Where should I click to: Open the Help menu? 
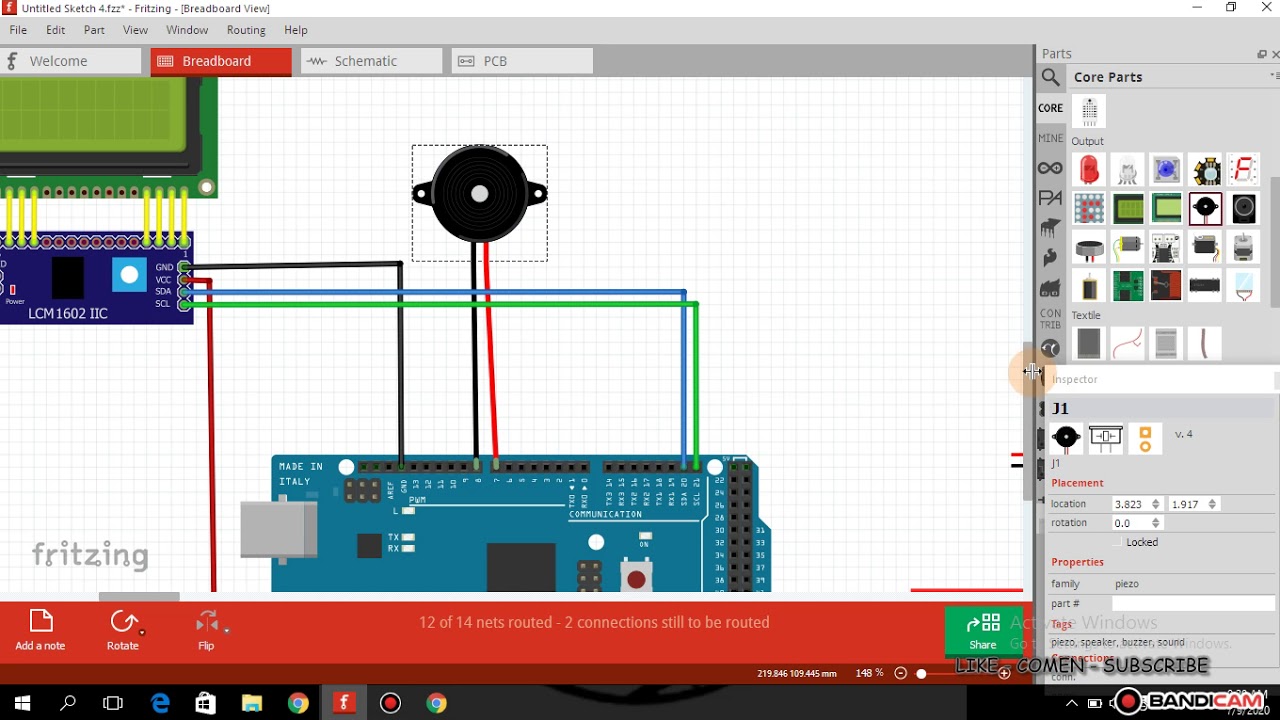pos(295,30)
